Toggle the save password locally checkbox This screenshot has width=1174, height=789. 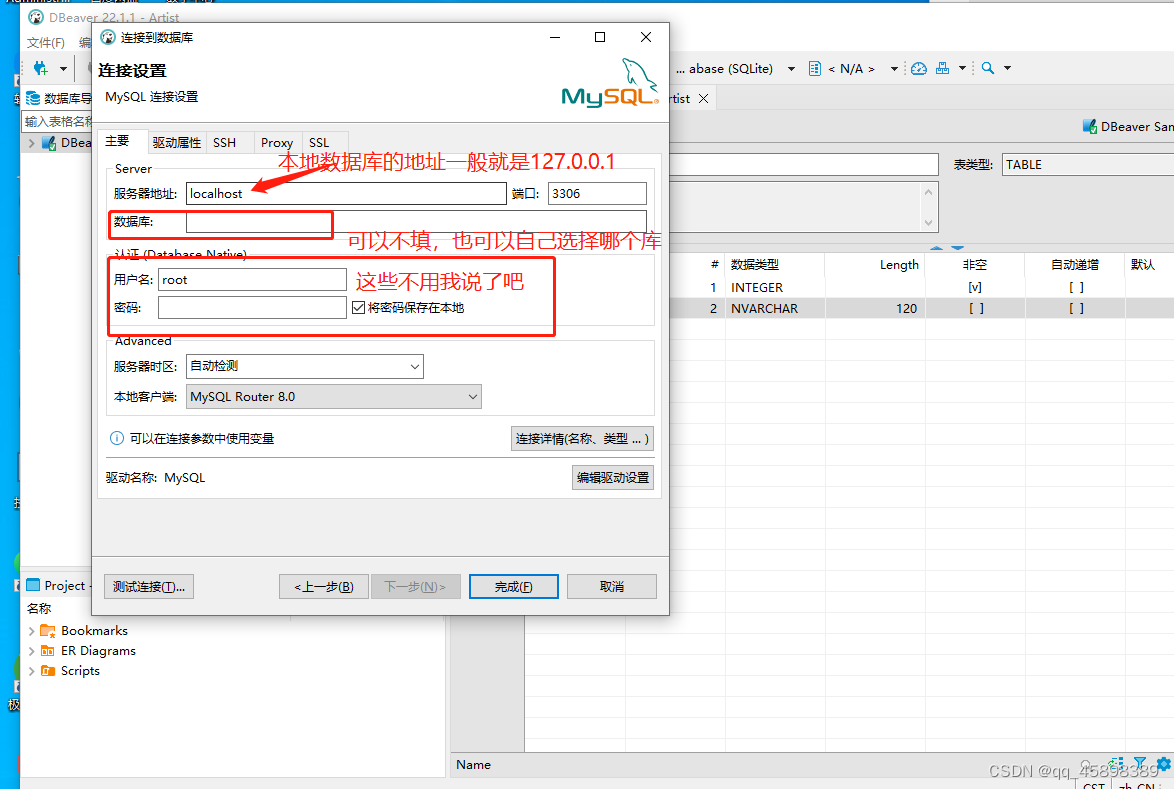[358, 308]
